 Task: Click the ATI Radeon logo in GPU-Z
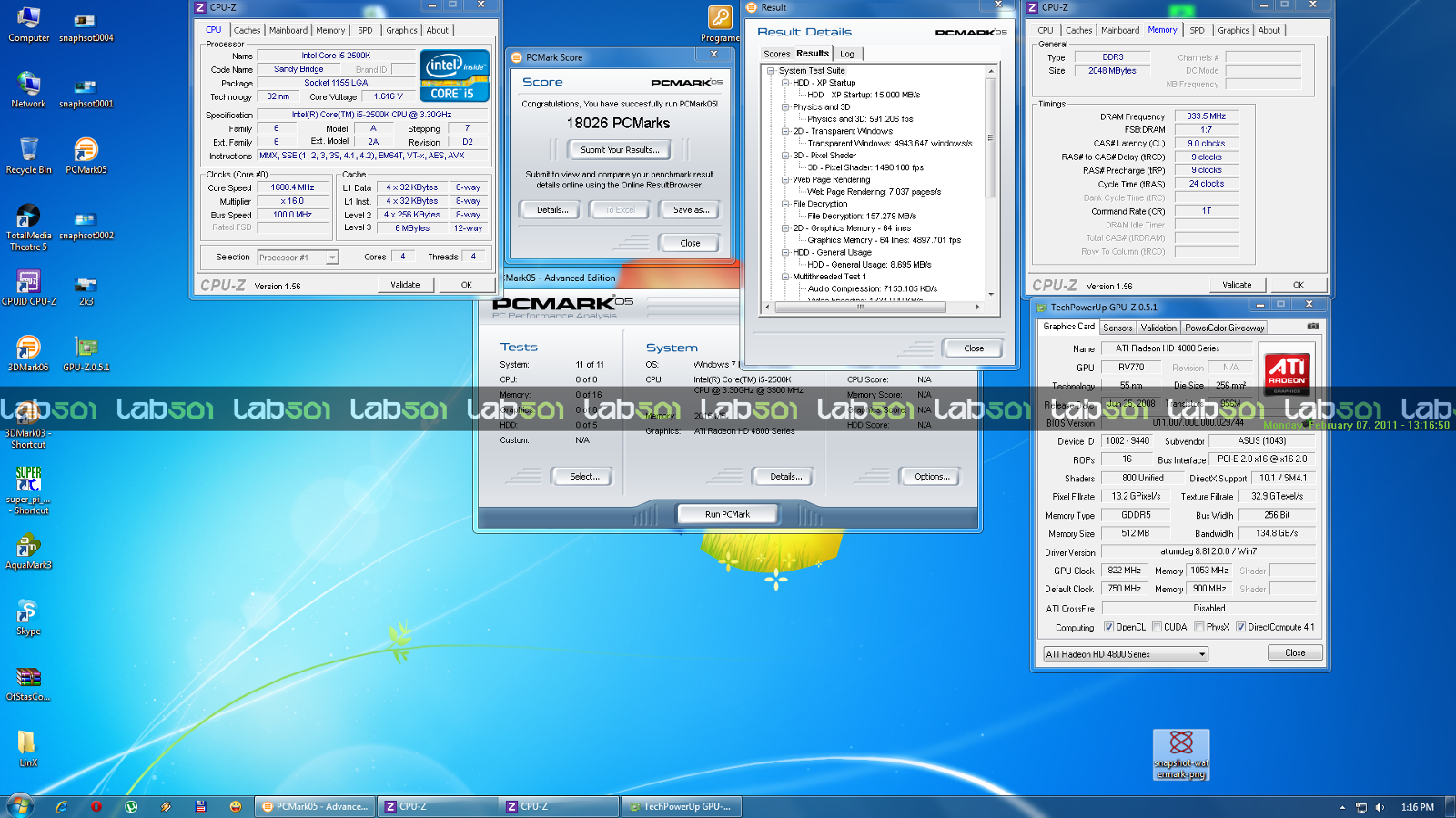(1287, 374)
